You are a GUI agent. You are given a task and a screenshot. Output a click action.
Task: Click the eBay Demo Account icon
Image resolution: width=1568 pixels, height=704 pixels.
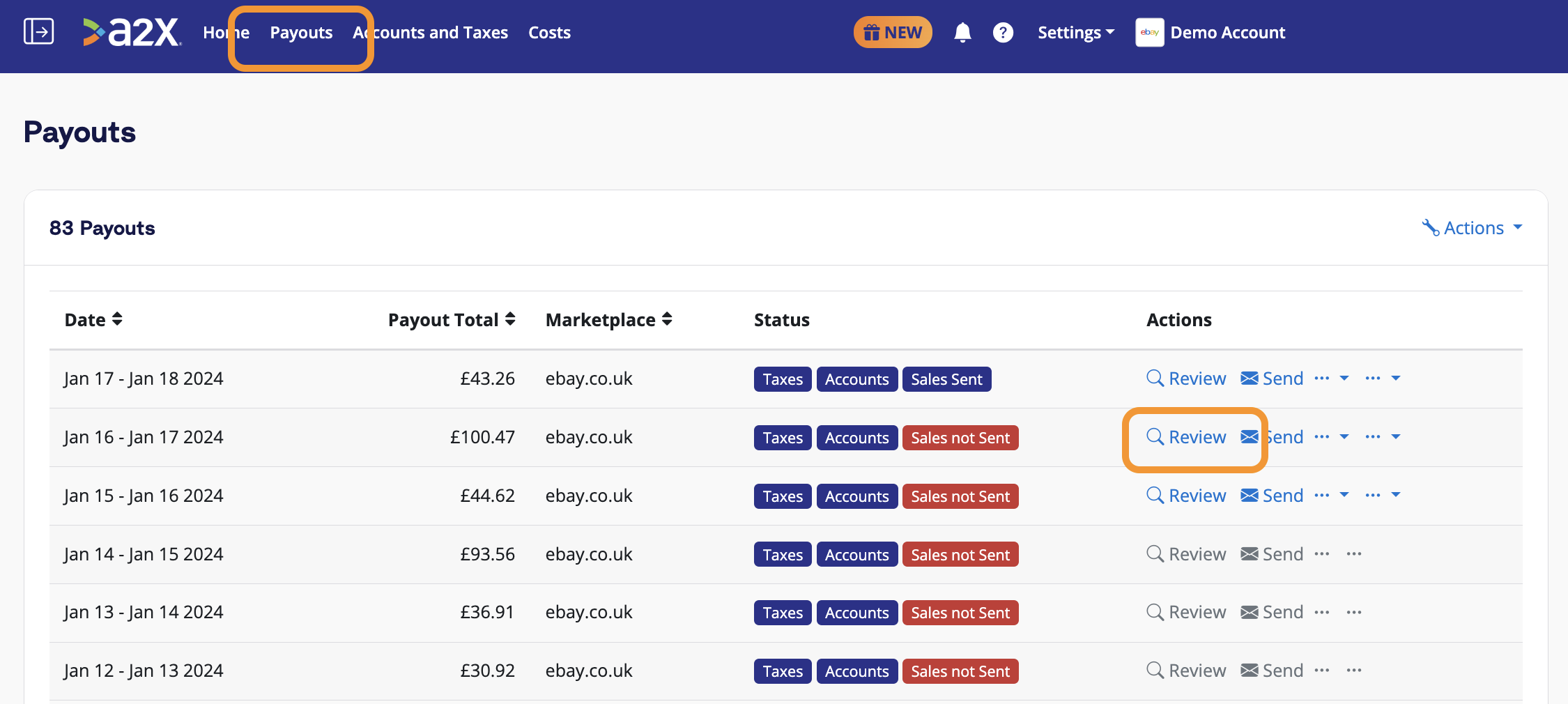1149,32
